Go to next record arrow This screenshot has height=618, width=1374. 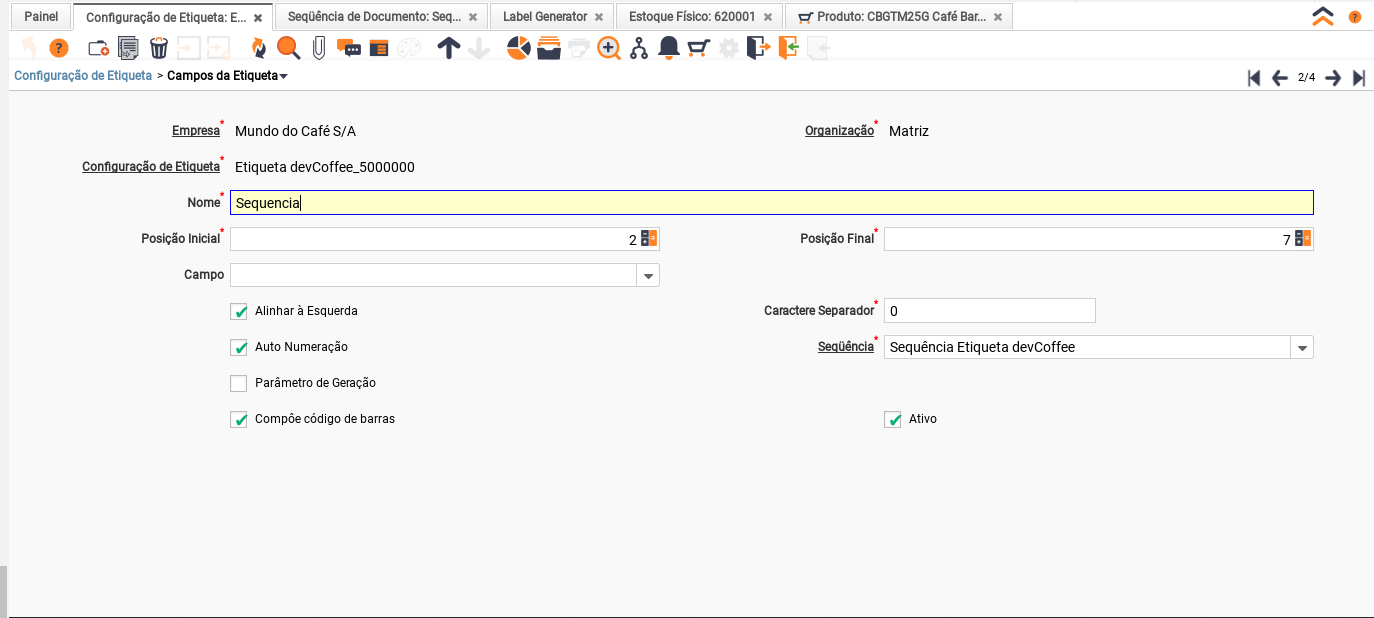(1333, 78)
